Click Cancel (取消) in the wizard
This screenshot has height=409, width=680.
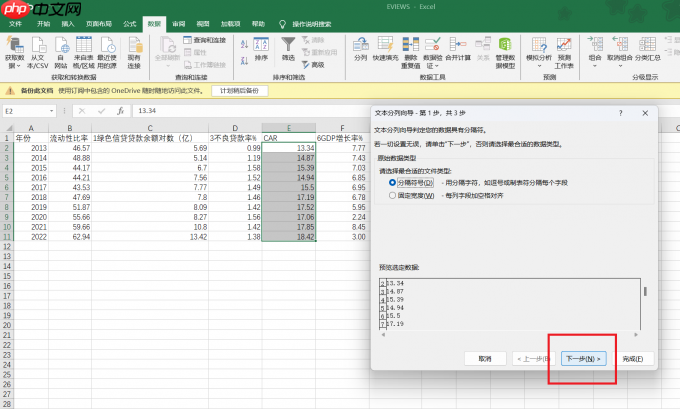[485, 359]
